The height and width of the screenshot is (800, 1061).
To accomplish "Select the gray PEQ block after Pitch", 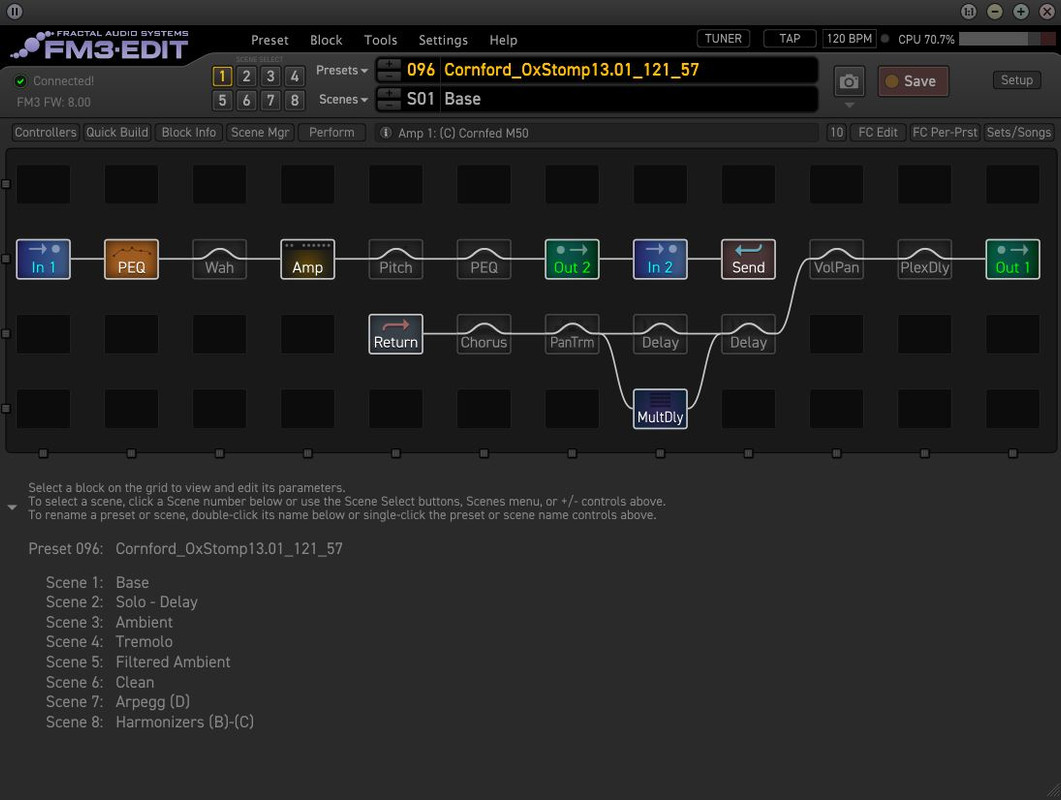I will pyautogui.click(x=484, y=259).
